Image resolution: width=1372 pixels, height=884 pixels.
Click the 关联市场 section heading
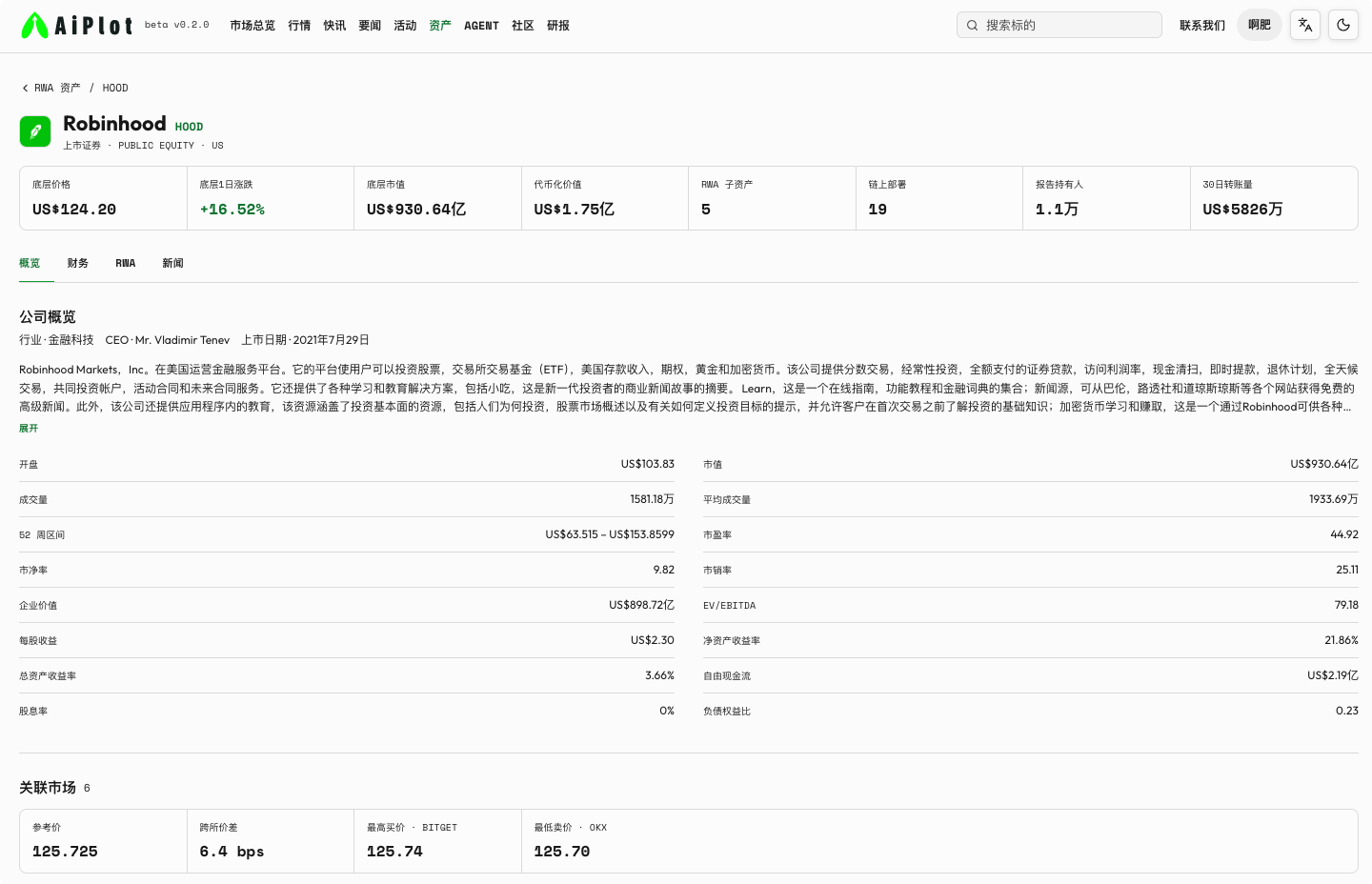point(48,788)
